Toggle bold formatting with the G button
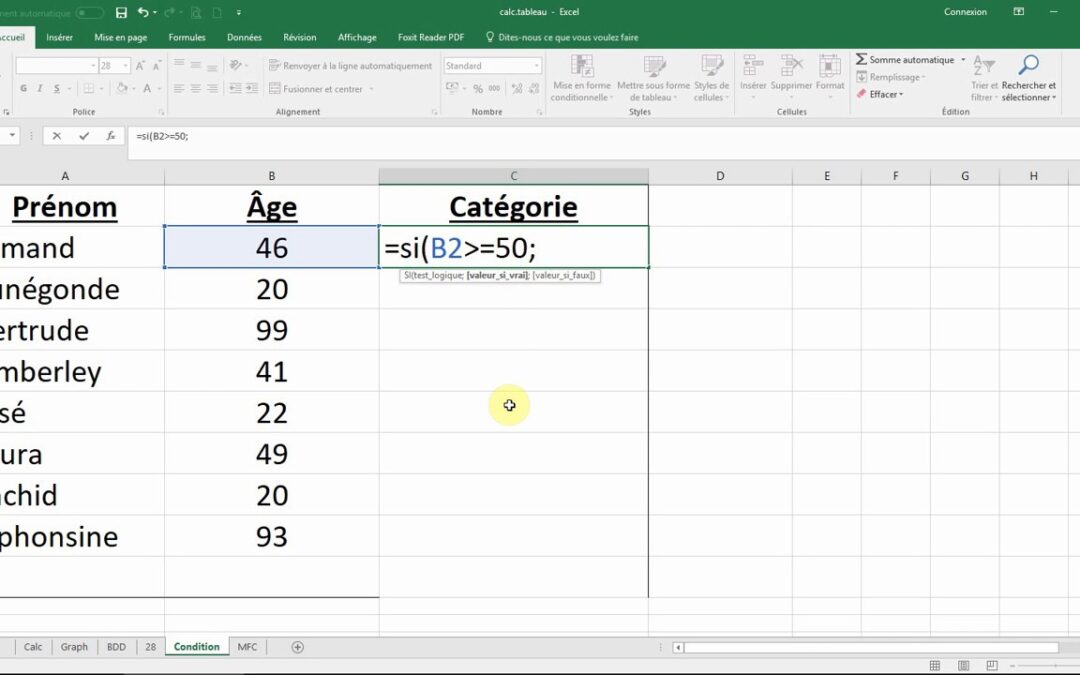This screenshot has width=1080, height=675. point(23,87)
